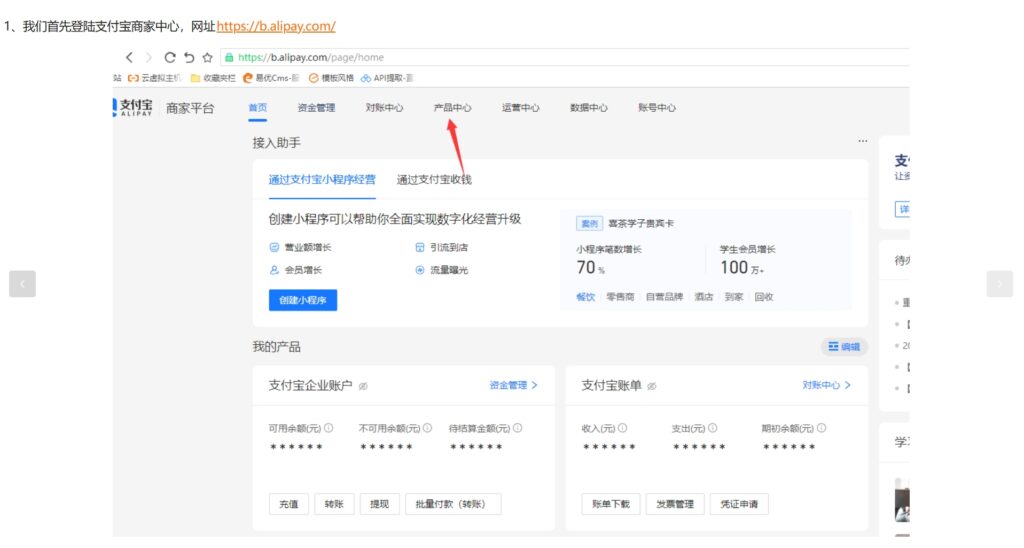
Task: Select the 酒店 case category
Action: [x=703, y=297]
